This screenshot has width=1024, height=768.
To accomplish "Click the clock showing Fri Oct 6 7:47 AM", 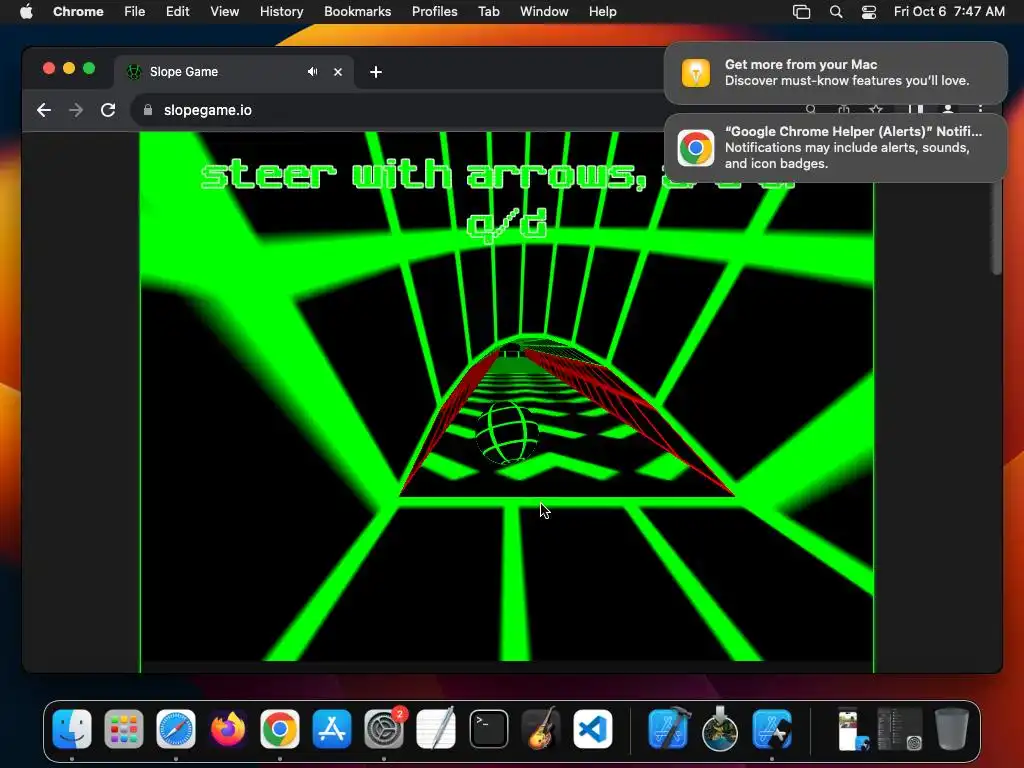I will (x=949, y=12).
